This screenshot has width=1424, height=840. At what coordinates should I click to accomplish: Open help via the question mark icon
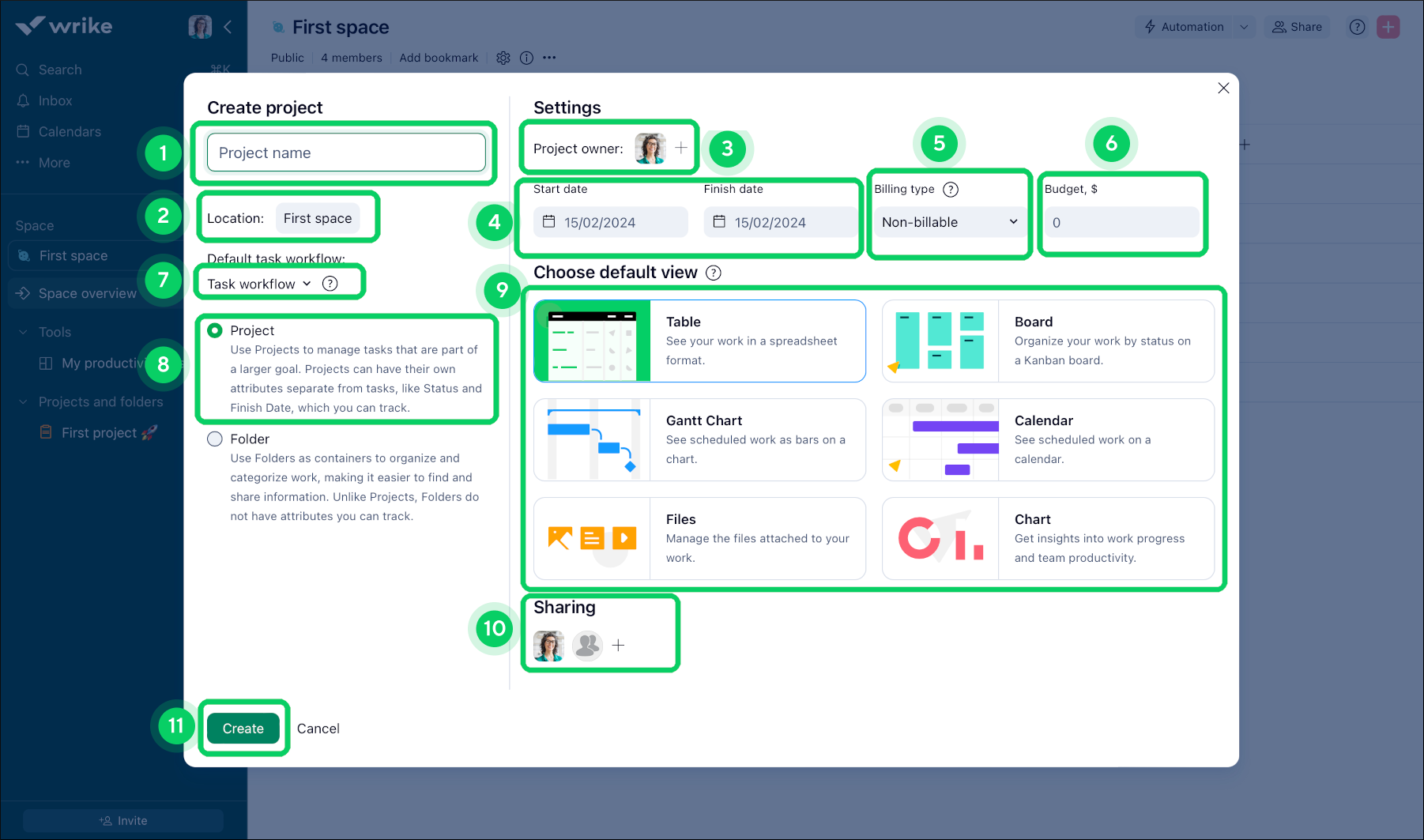(x=1357, y=26)
